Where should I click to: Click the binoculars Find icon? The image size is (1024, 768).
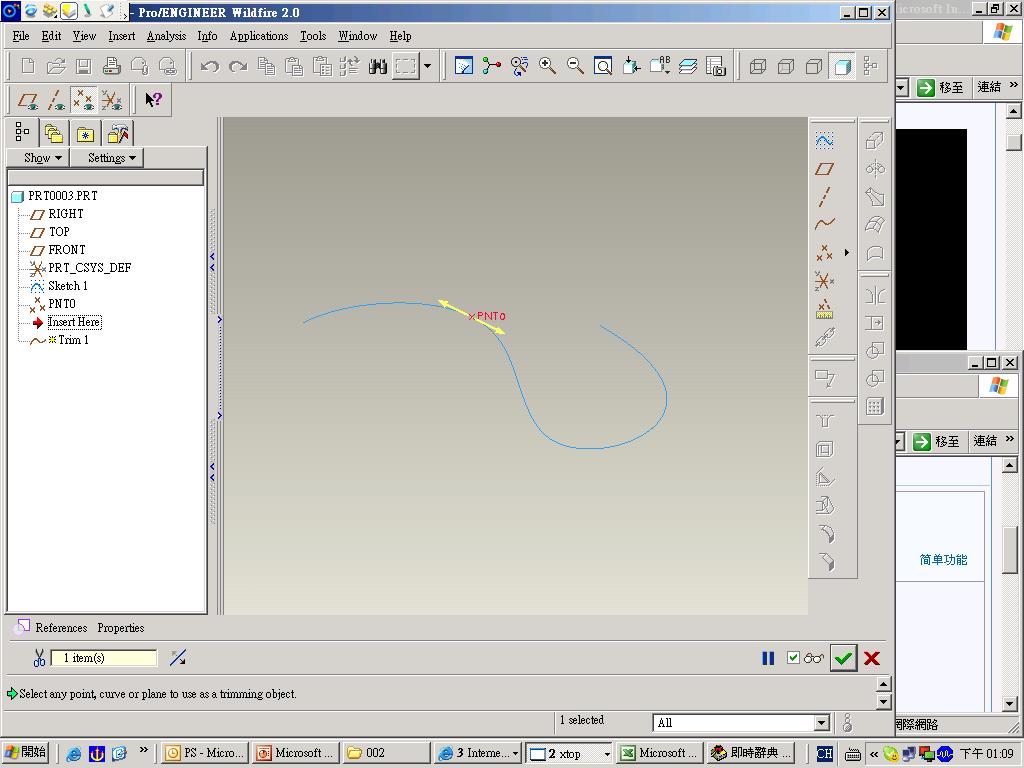coord(377,66)
